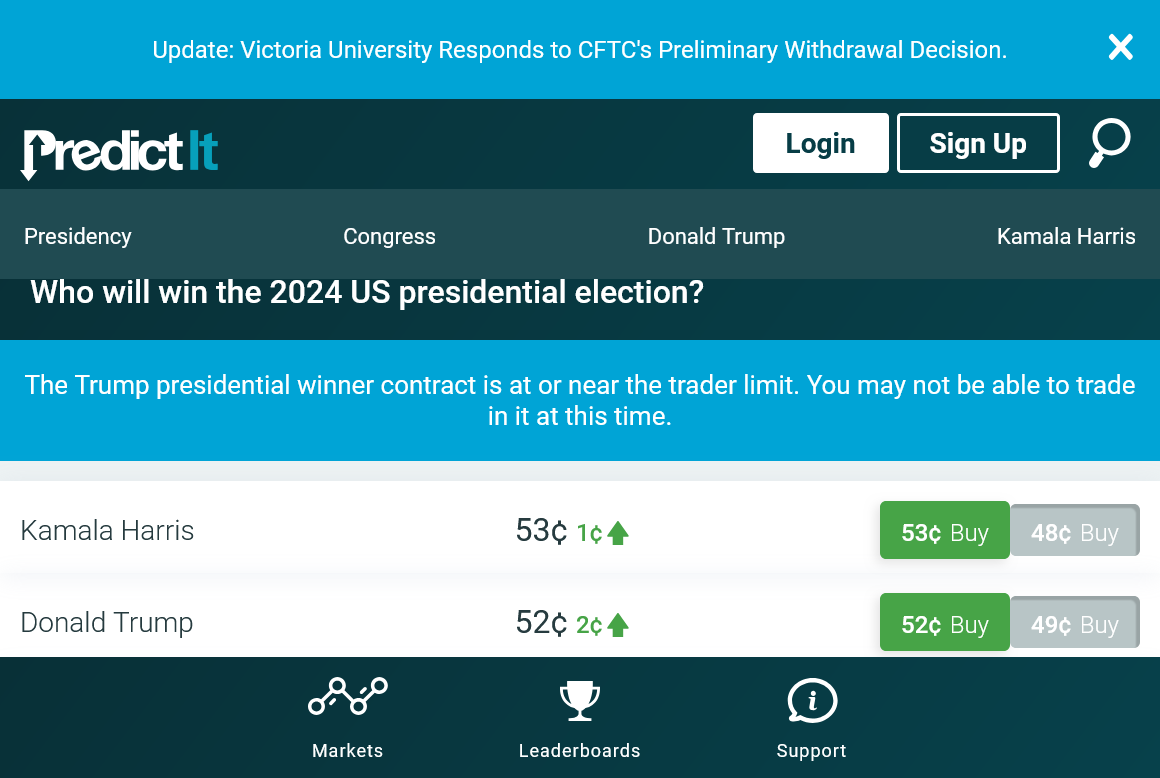Open the 2024 presidential election market title
This screenshot has height=778, width=1160.
(367, 293)
